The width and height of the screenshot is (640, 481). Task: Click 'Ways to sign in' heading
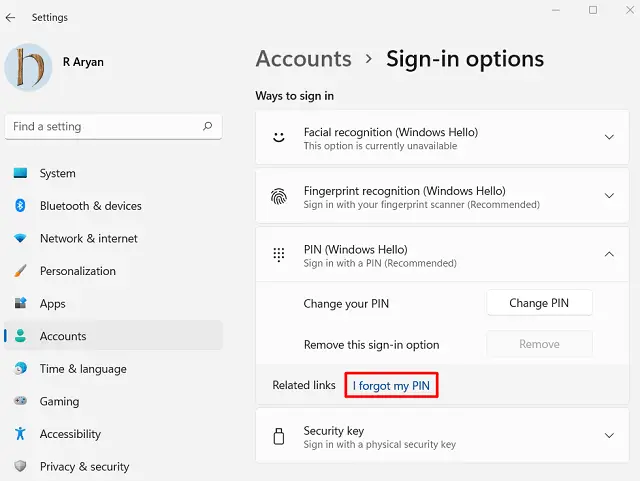pos(295,96)
